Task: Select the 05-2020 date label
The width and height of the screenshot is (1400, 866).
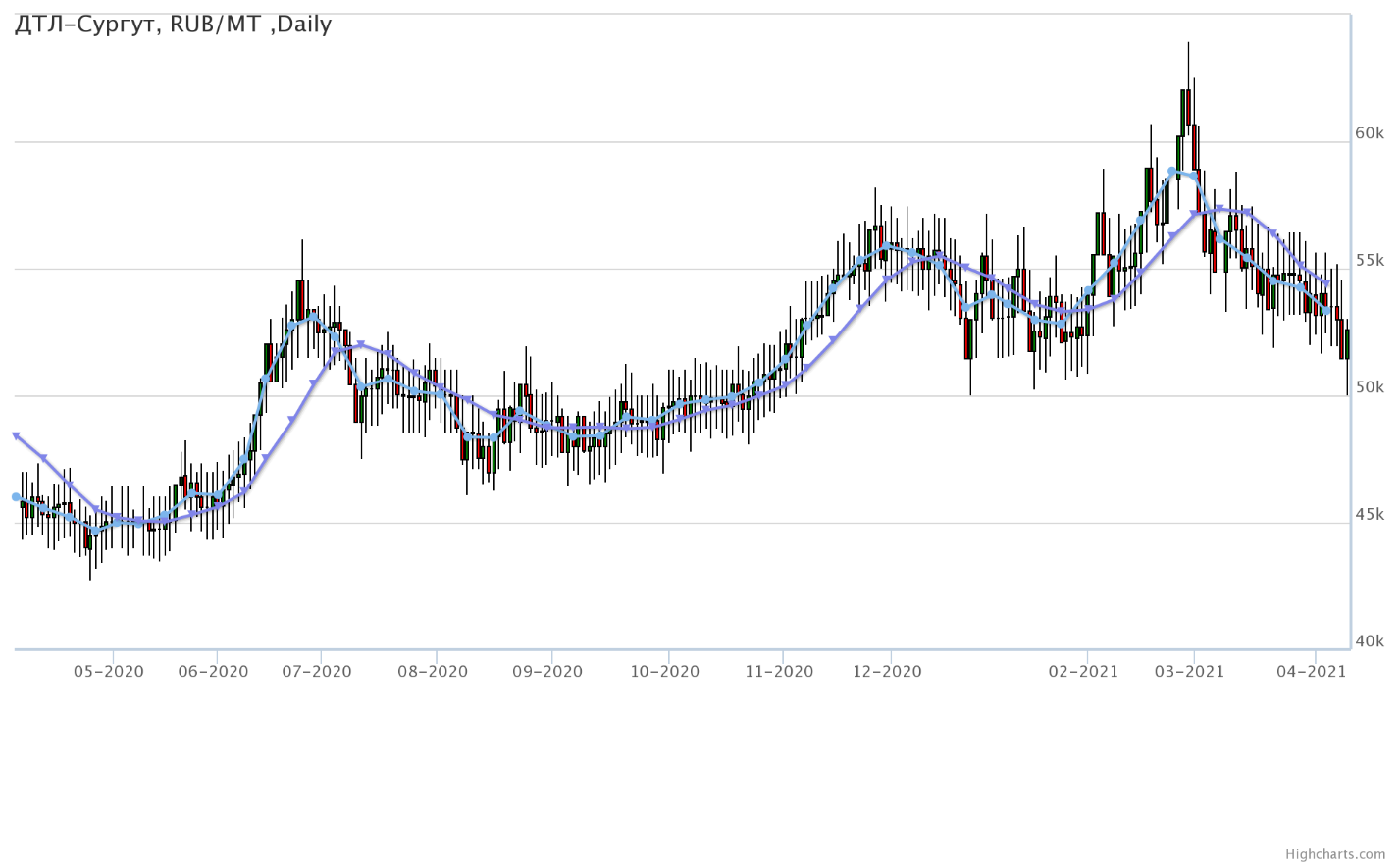Action: click(109, 672)
